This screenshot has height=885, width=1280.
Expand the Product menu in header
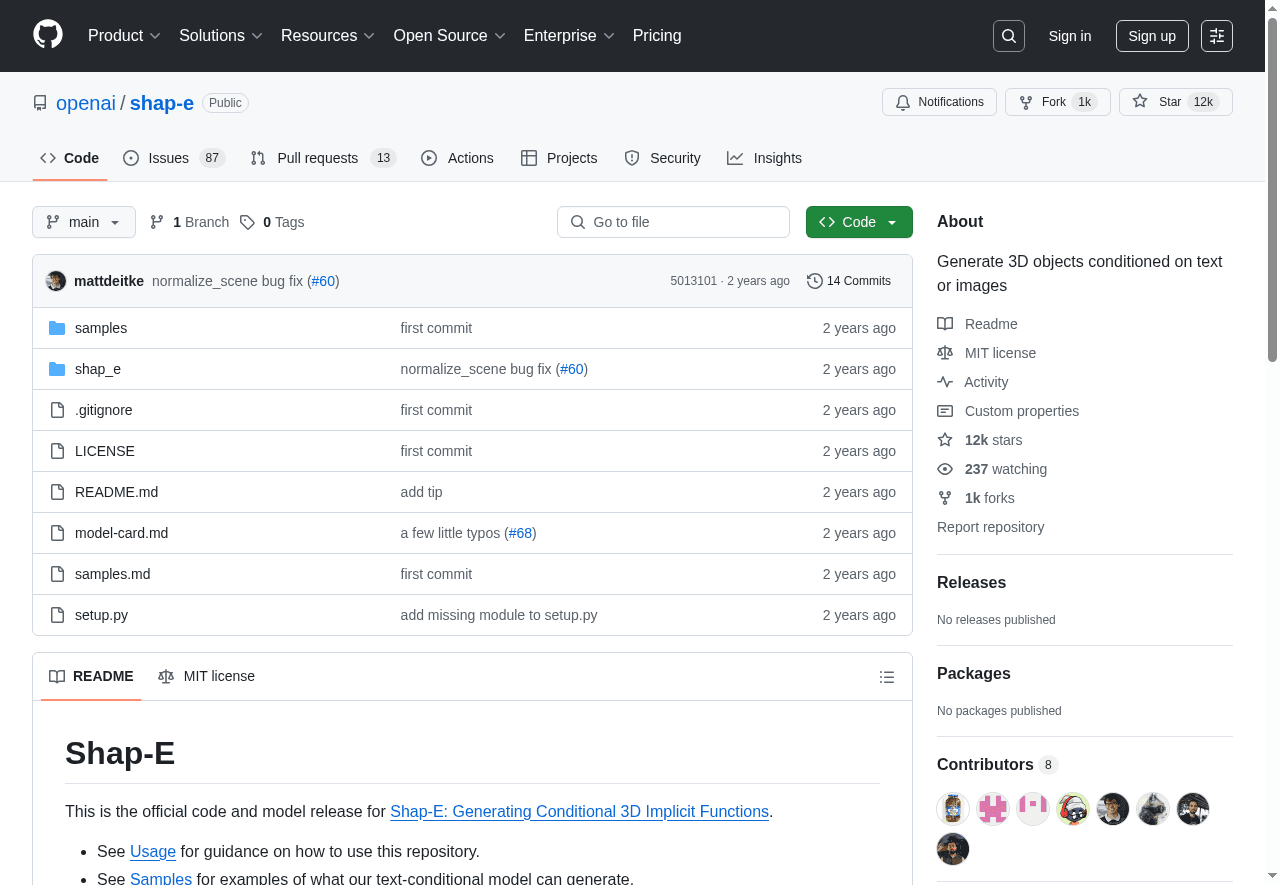pos(124,36)
